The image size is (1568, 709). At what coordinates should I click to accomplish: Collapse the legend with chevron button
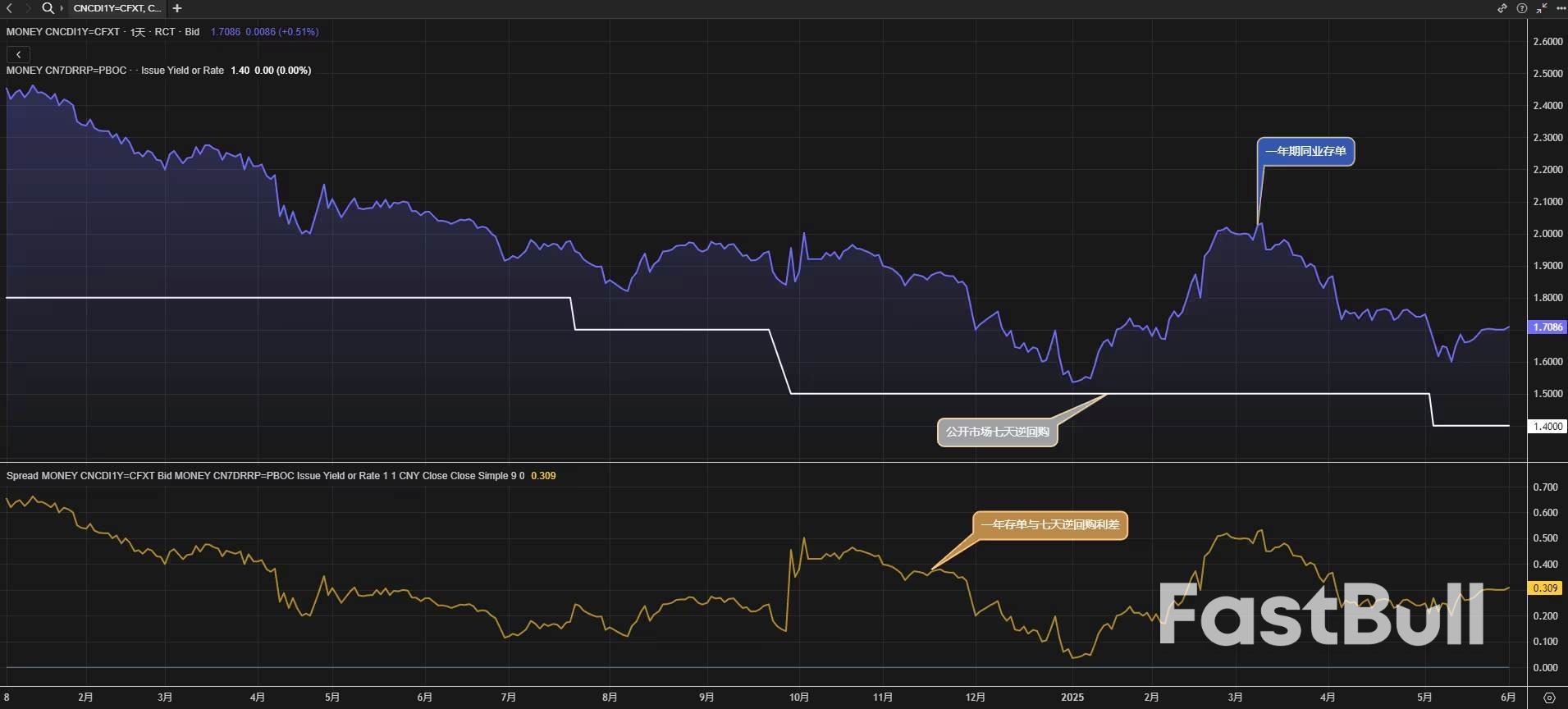pos(18,54)
